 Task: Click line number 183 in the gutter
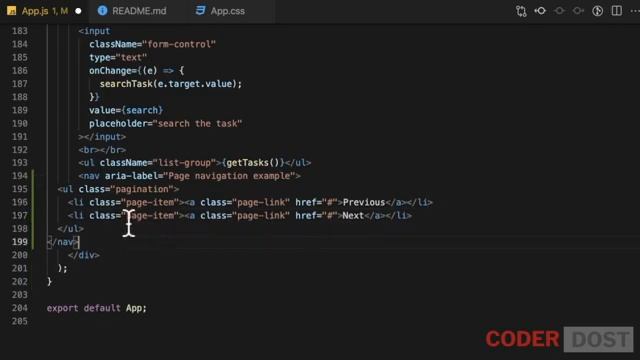pos(20,31)
